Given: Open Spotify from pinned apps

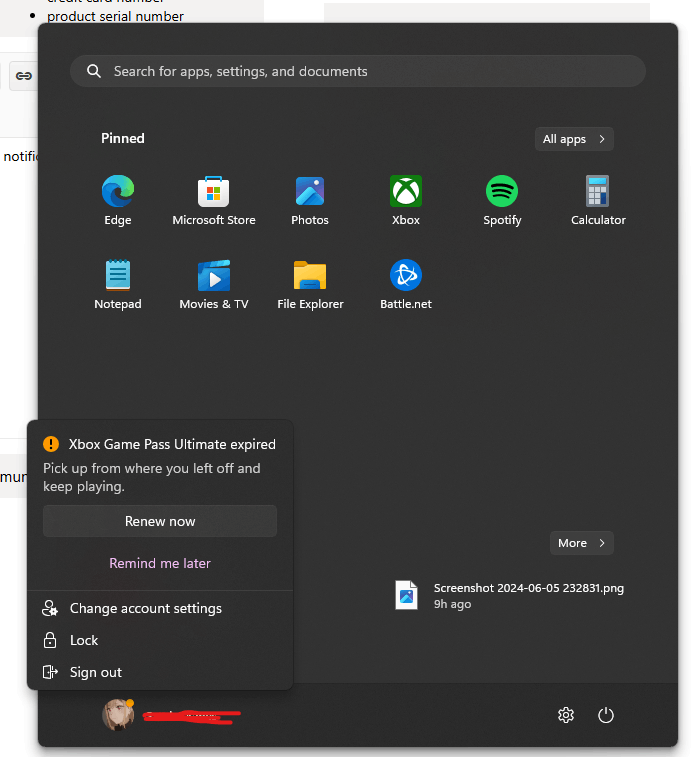Looking at the screenshot, I should pyautogui.click(x=502, y=200).
